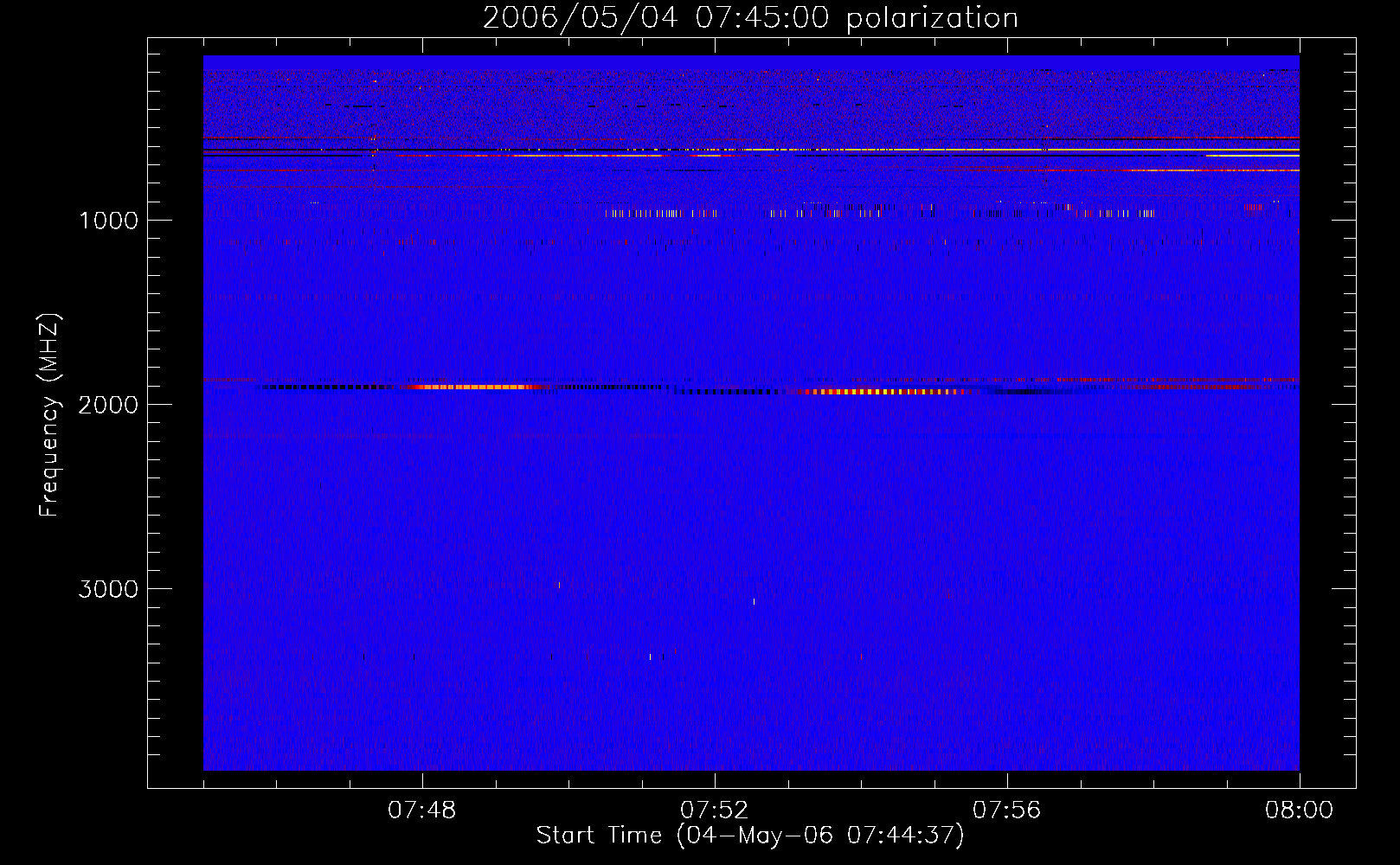Click the 'Start Time (04-May-06 07:44:37)' label
1400x865 pixels.
pos(750,836)
